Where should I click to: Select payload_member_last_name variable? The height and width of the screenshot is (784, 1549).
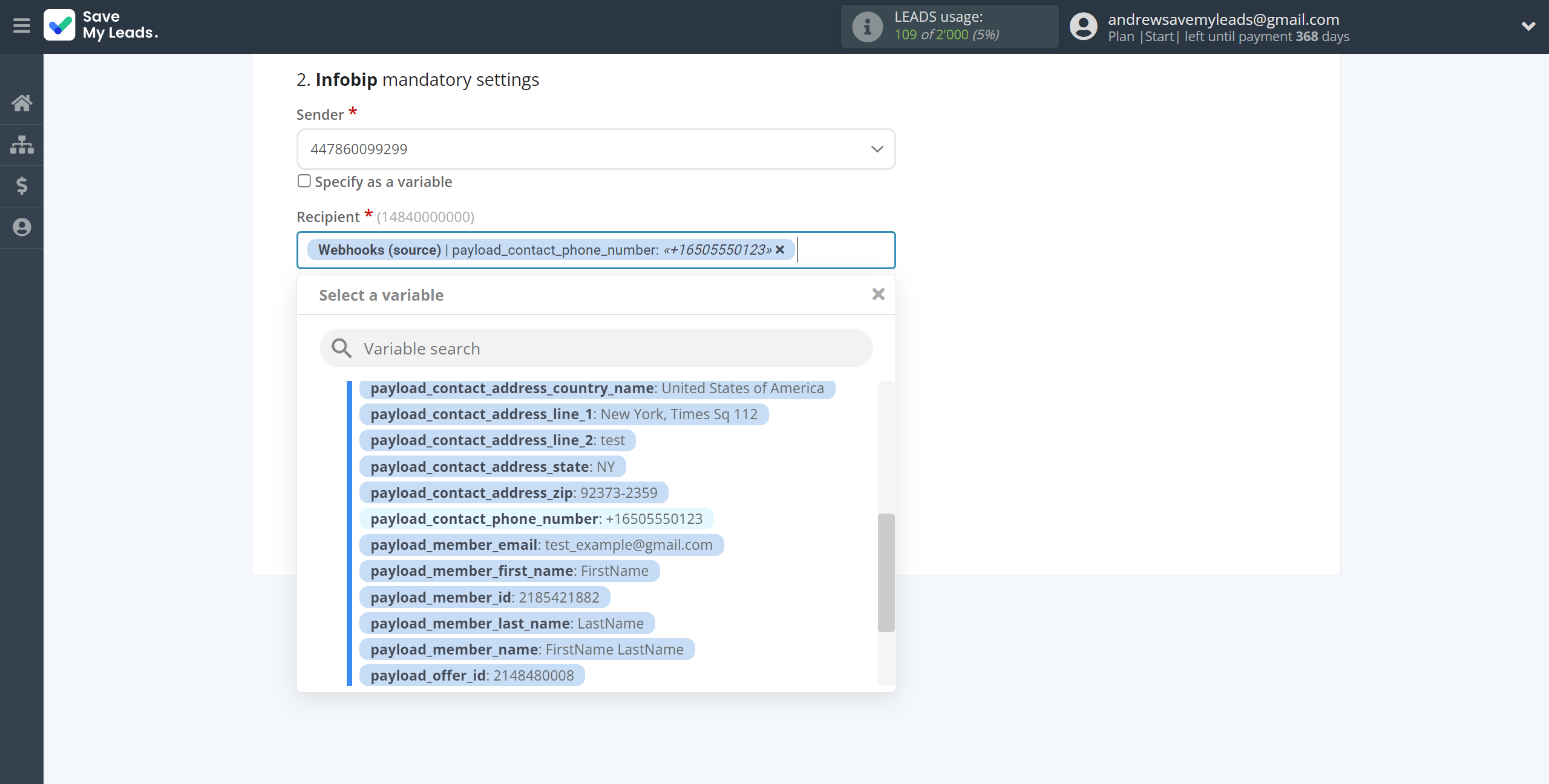point(507,623)
